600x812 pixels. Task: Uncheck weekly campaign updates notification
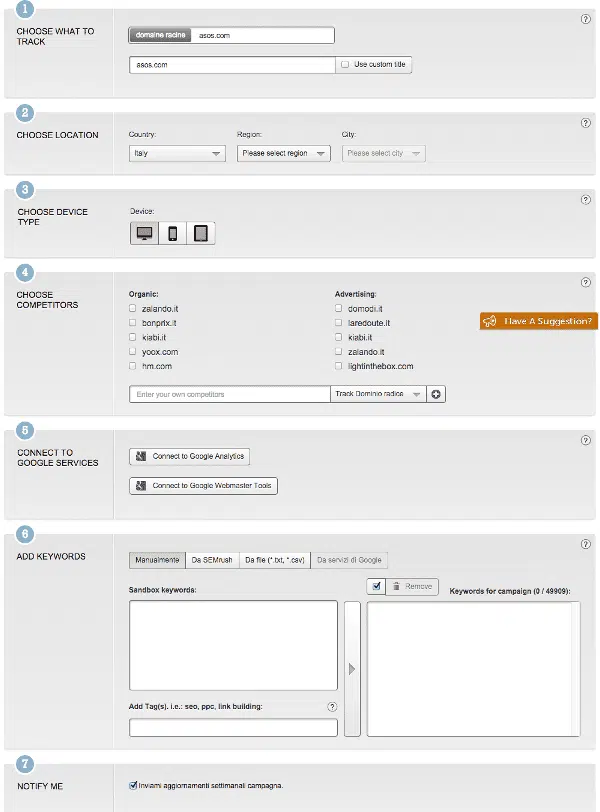point(133,786)
